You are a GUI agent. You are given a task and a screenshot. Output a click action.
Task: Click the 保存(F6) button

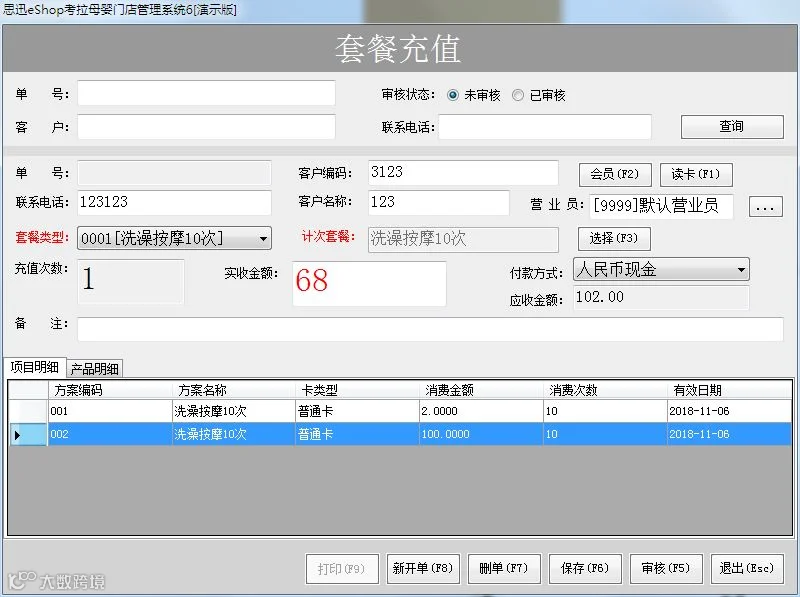click(x=585, y=568)
